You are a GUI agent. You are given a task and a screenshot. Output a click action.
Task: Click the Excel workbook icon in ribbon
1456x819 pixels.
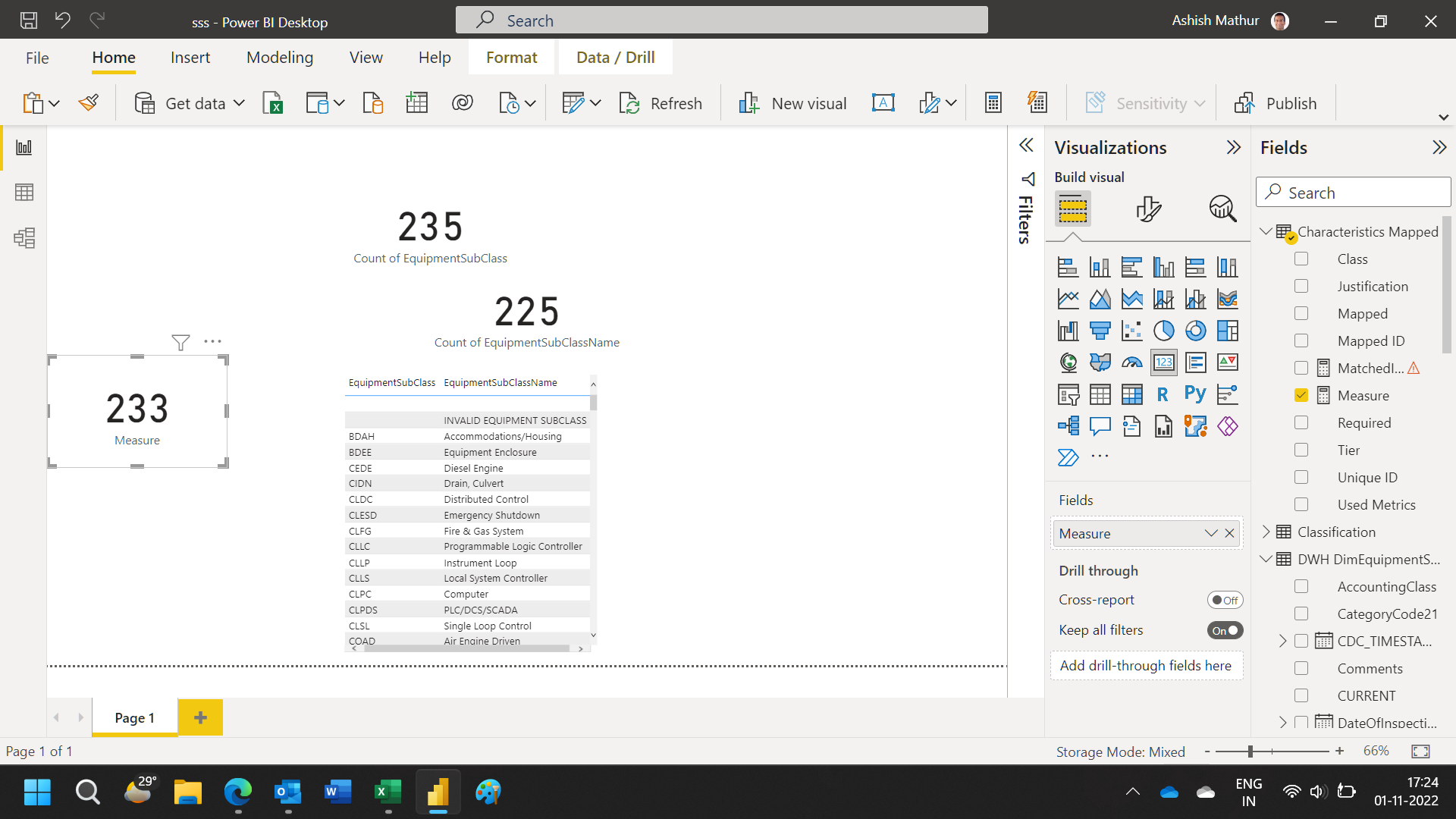point(273,103)
